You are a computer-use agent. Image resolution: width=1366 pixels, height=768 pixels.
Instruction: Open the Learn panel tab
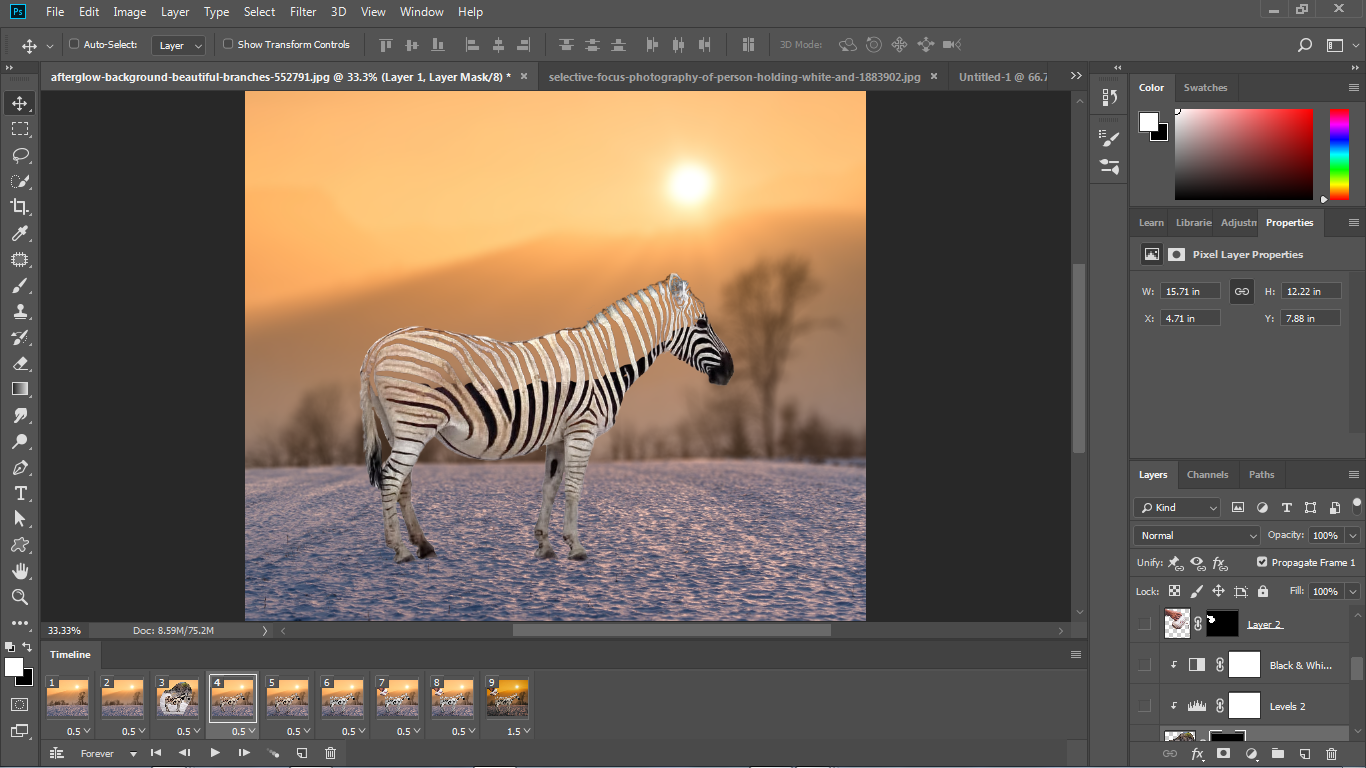click(x=1151, y=223)
